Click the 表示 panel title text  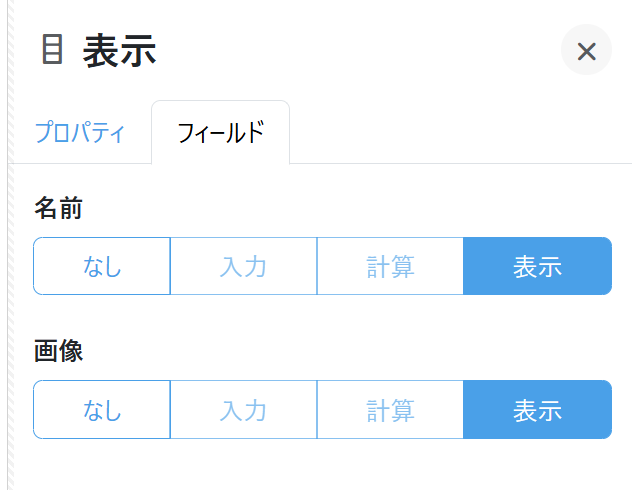(119, 51)
